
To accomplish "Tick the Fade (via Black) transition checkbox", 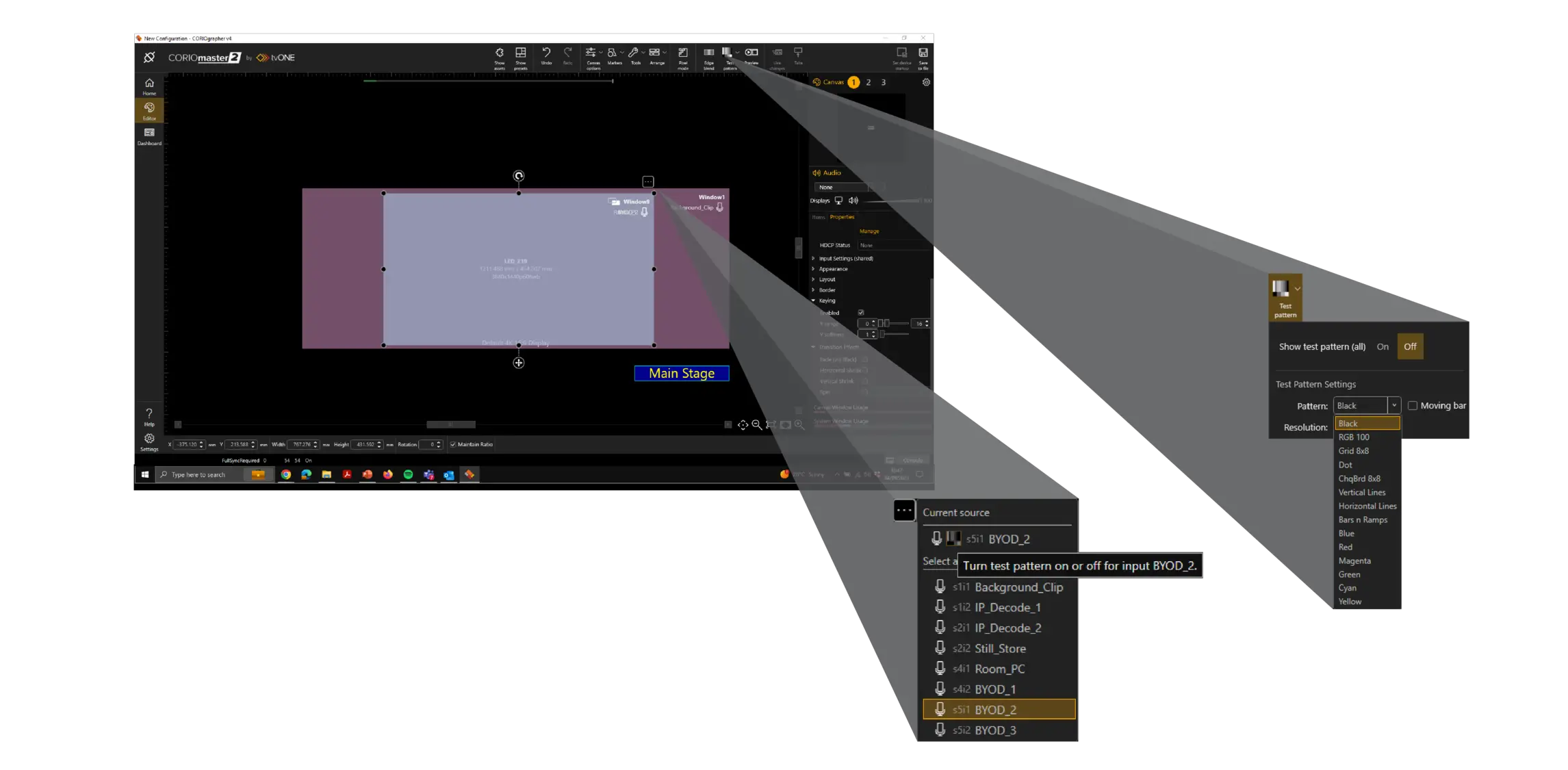I will pyautogui.click(x=865, y=359).
